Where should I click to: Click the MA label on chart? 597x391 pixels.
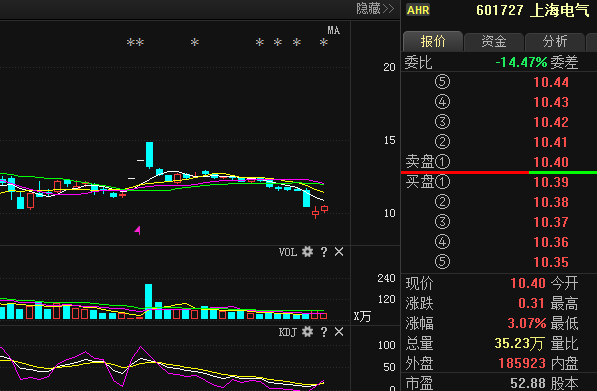(334, 30)
